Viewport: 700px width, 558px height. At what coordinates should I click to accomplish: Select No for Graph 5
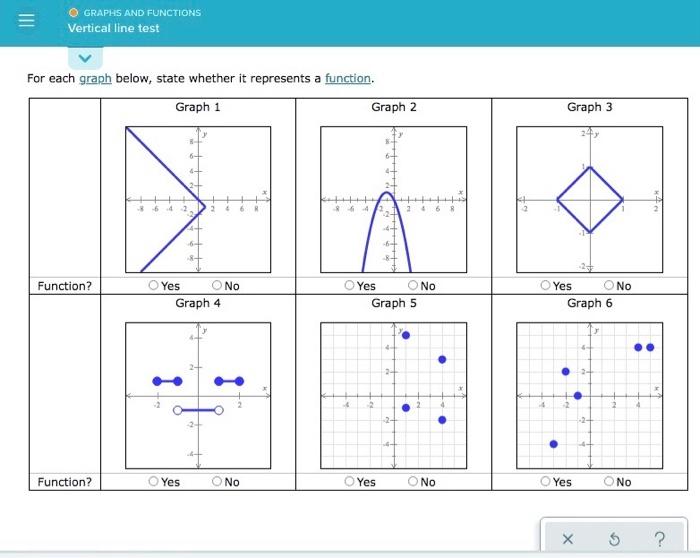[413, 481]
